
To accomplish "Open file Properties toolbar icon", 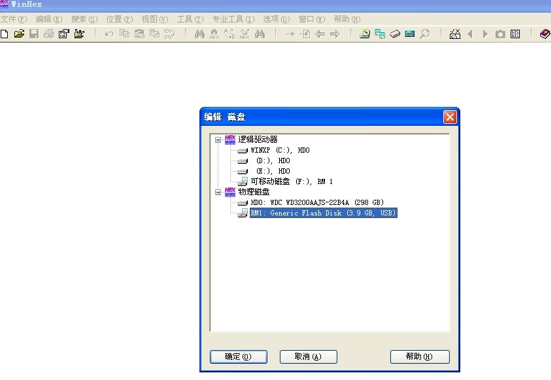I will (64, 34).
